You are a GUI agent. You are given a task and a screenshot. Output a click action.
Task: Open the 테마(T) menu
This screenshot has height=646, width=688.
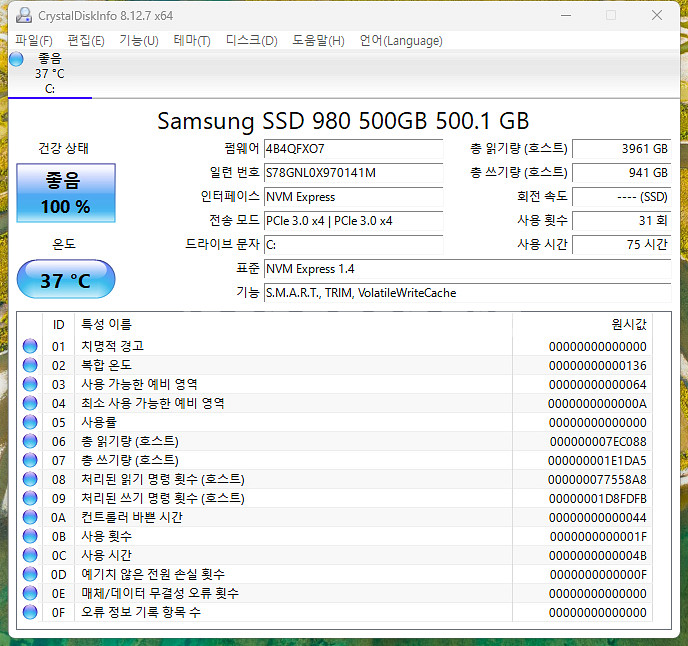[192, 41]
